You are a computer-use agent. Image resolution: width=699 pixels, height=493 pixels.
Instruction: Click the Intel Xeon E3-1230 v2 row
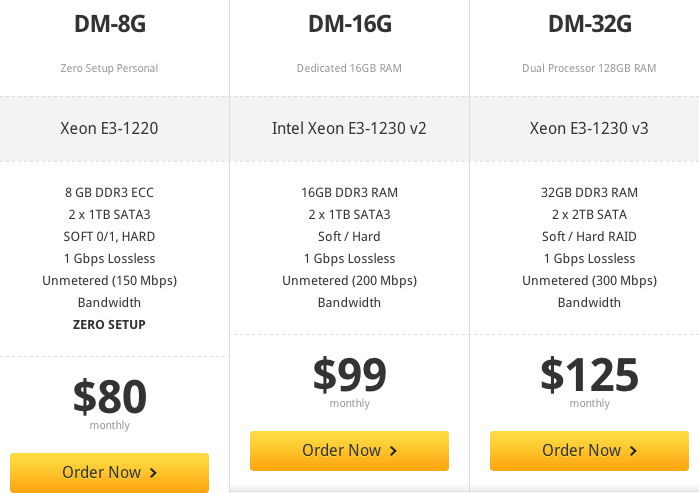pos(349,128)
